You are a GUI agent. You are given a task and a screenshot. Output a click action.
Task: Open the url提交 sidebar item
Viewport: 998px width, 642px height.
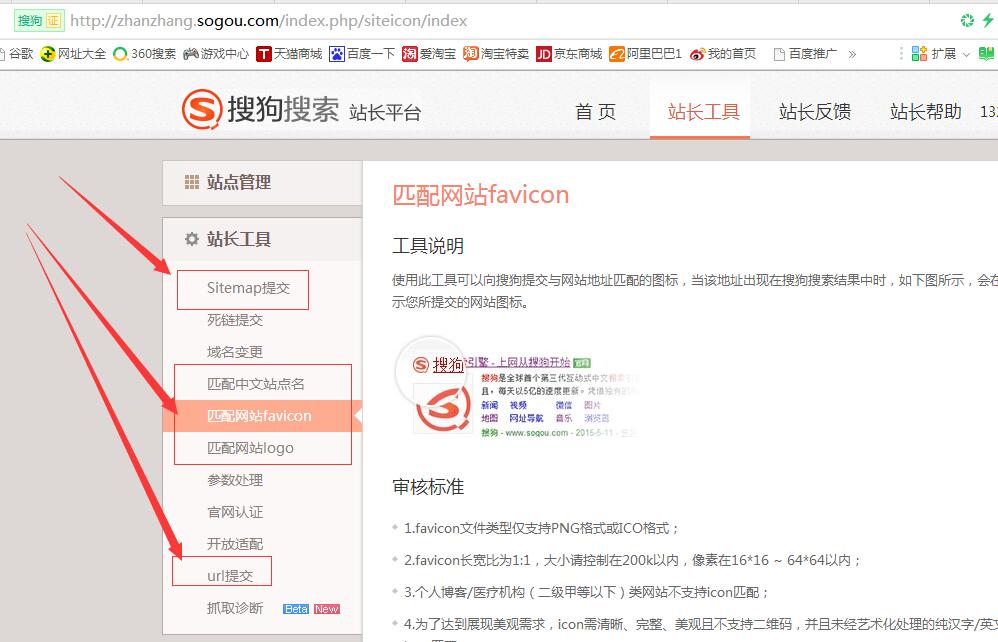click(230, 576)
